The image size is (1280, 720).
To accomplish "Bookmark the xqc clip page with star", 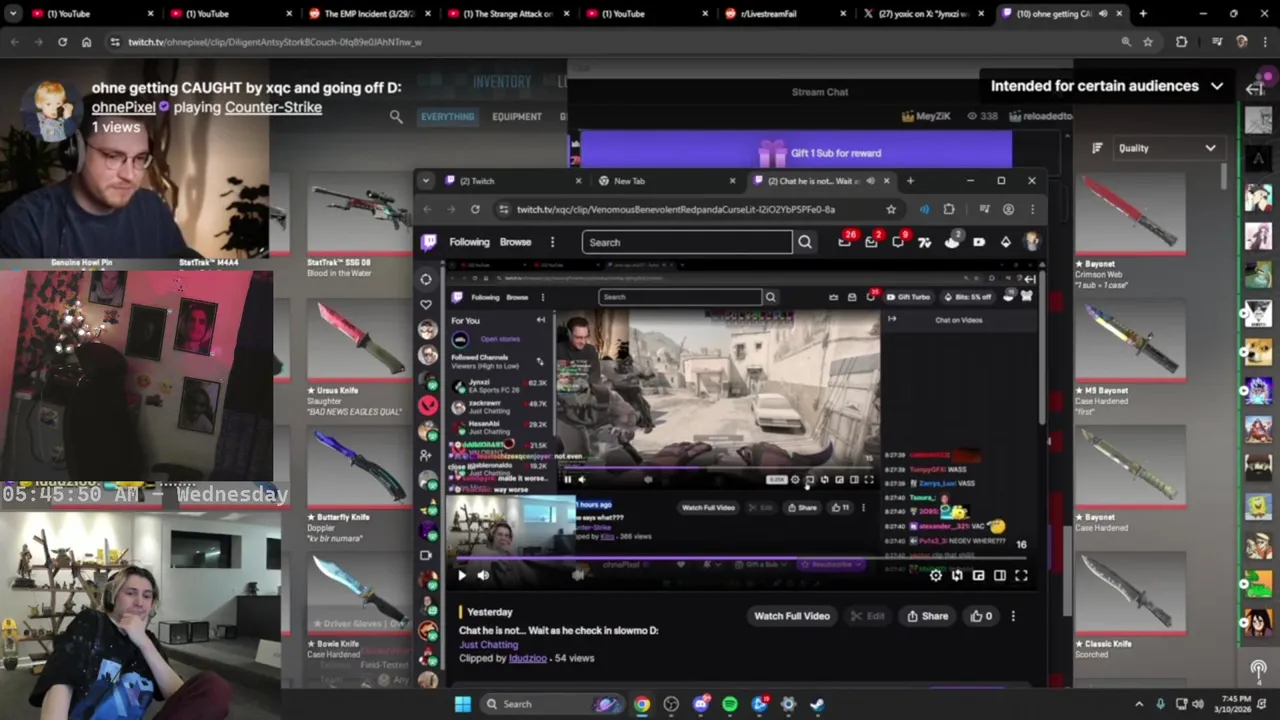I will pos(891,209).
